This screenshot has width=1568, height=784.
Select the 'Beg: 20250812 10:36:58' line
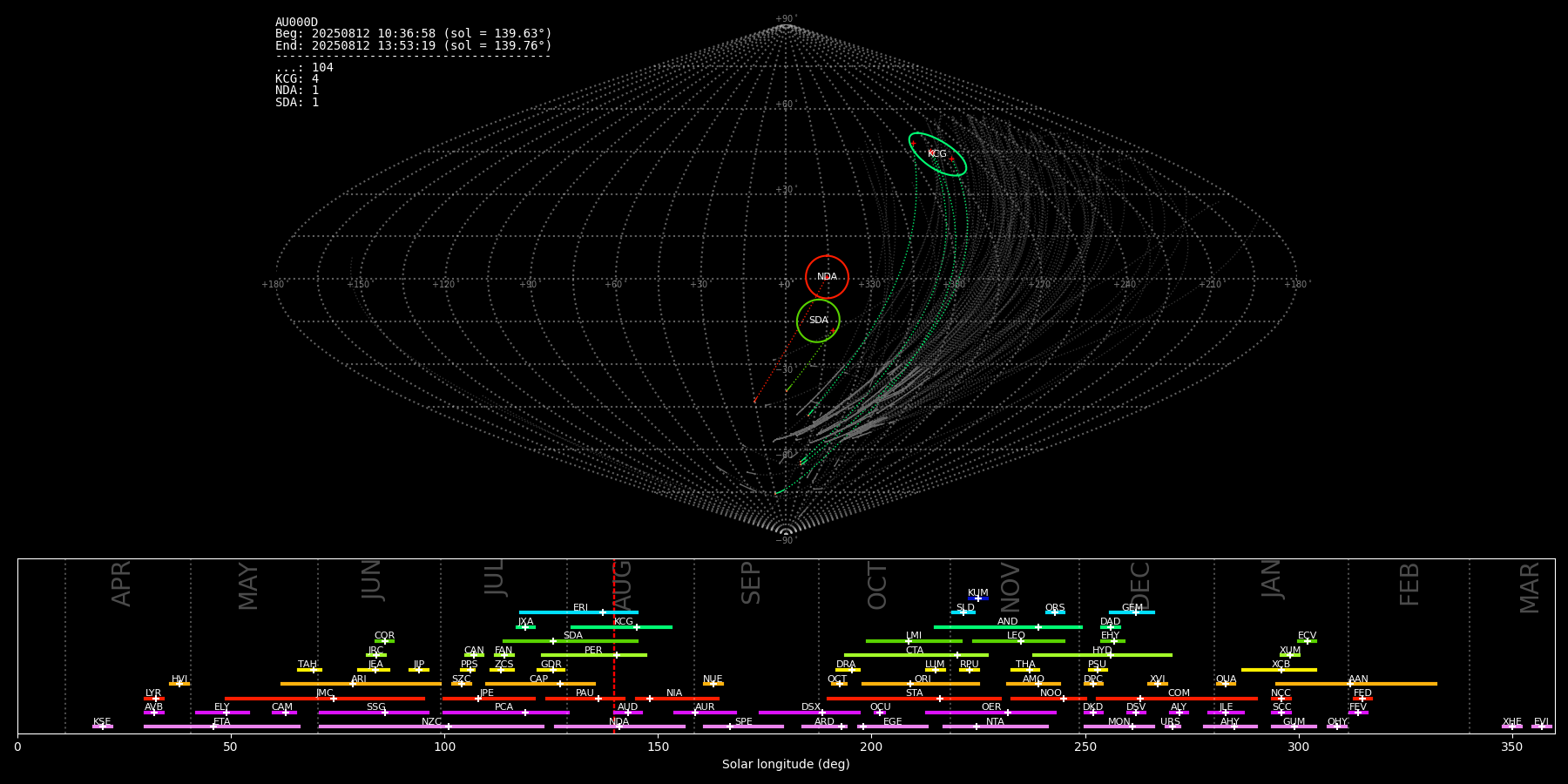pos(414,34)
